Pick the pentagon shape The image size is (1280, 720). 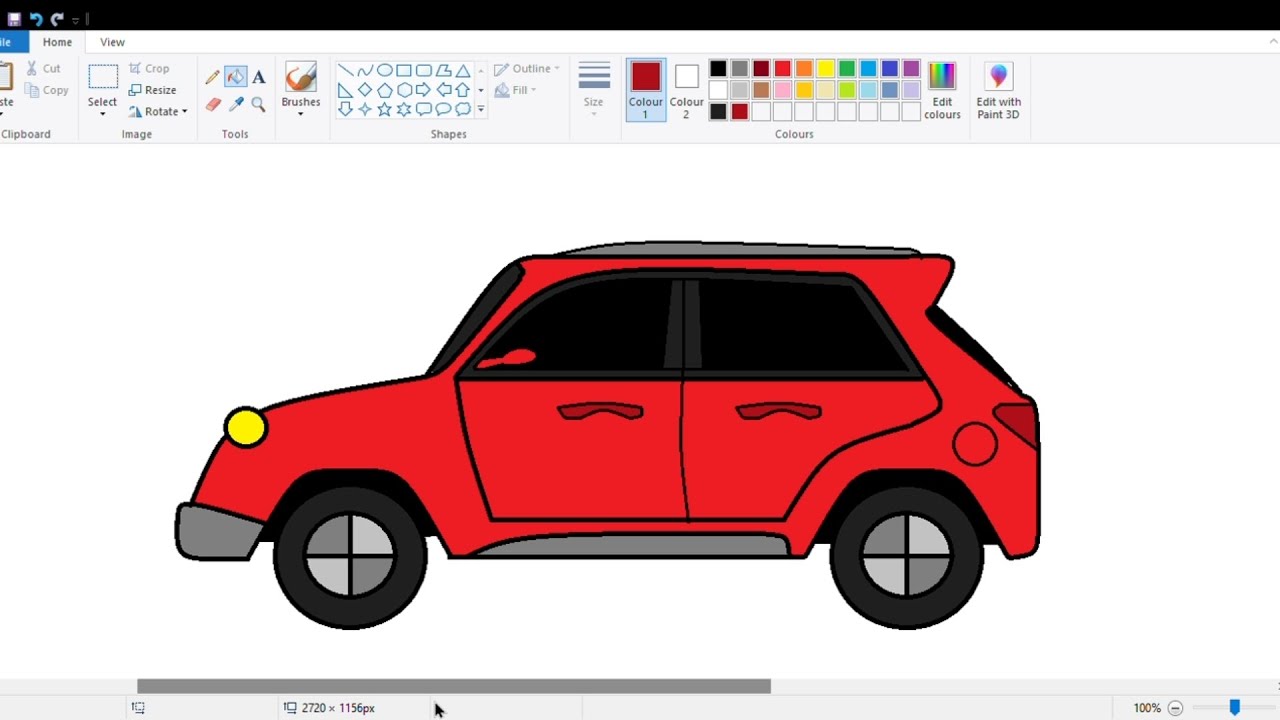pos(384,90)
